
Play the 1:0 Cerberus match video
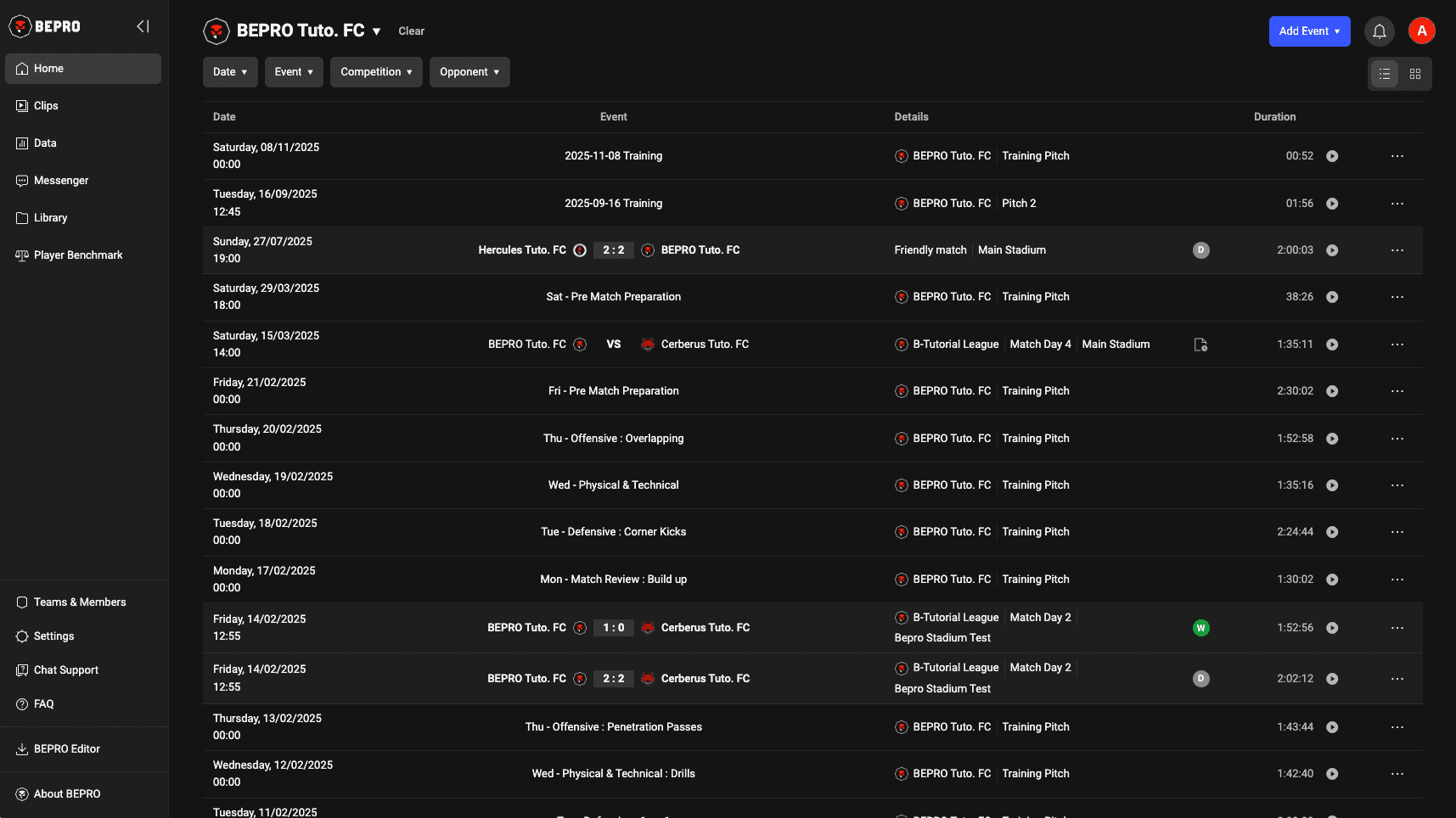(x=1332, y=628)
